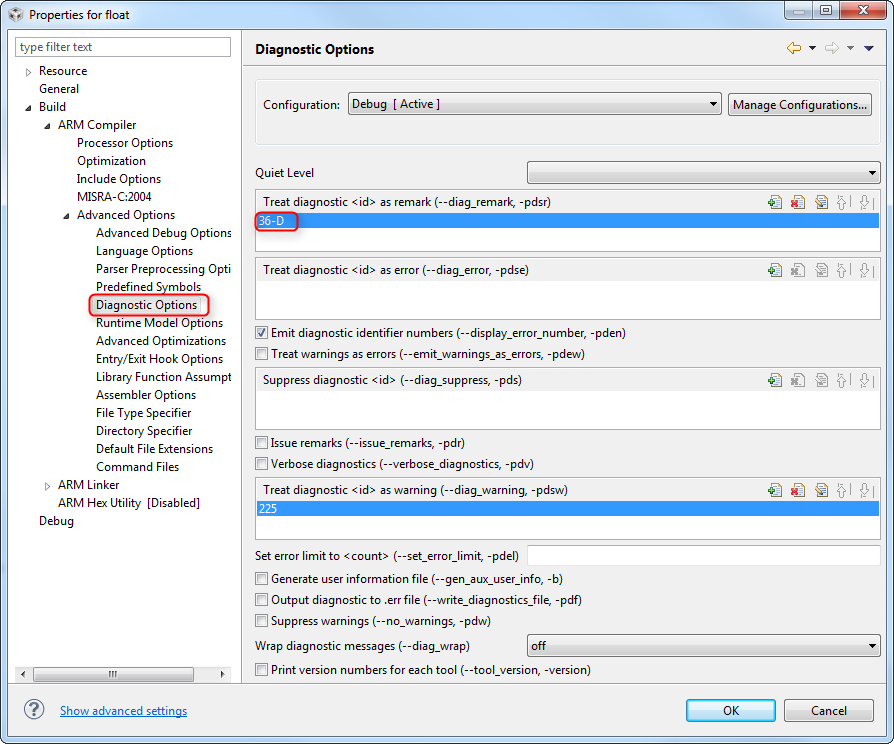Delete icon in diag_suppress list
The height and width of the screenshot is (744, 894).
click(798, 380)
